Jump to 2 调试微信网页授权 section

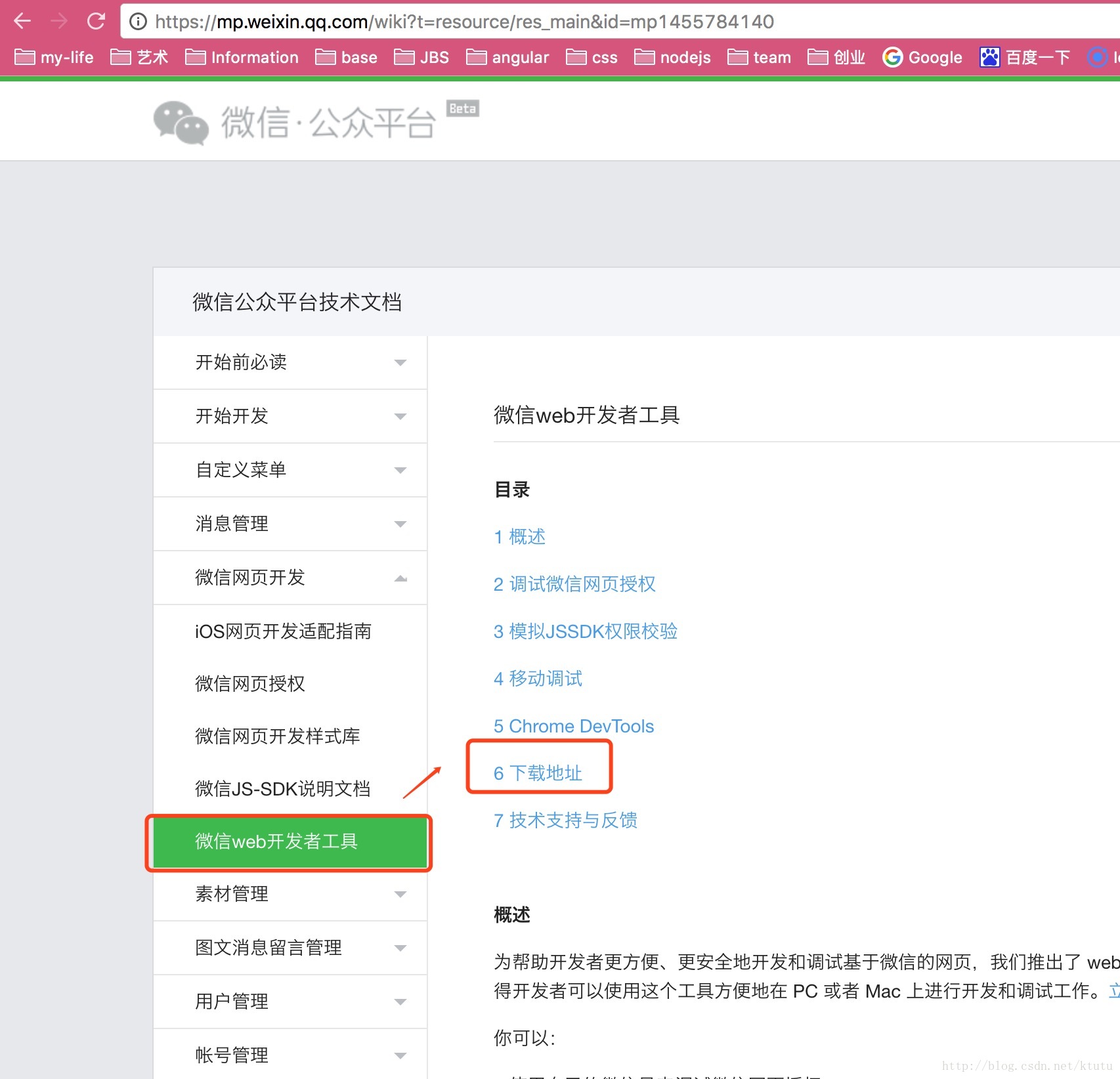pyautogui.click(x=574, y=584)
